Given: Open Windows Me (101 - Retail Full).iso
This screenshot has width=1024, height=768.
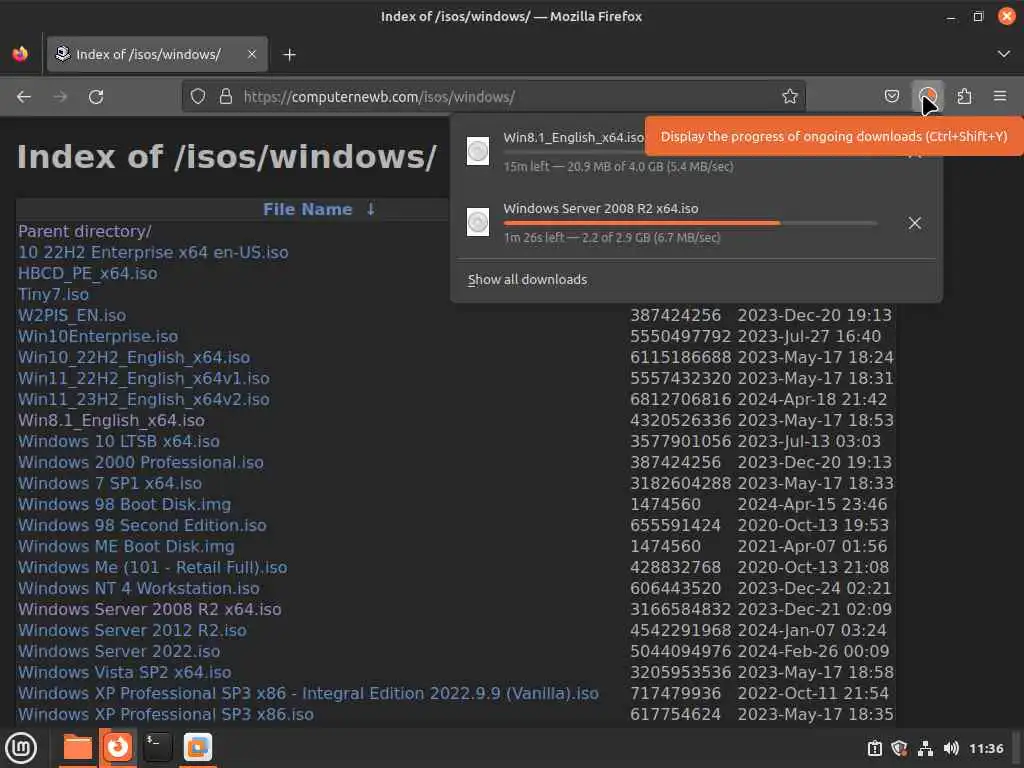Looking at the screenshot, I should [153, 567].
